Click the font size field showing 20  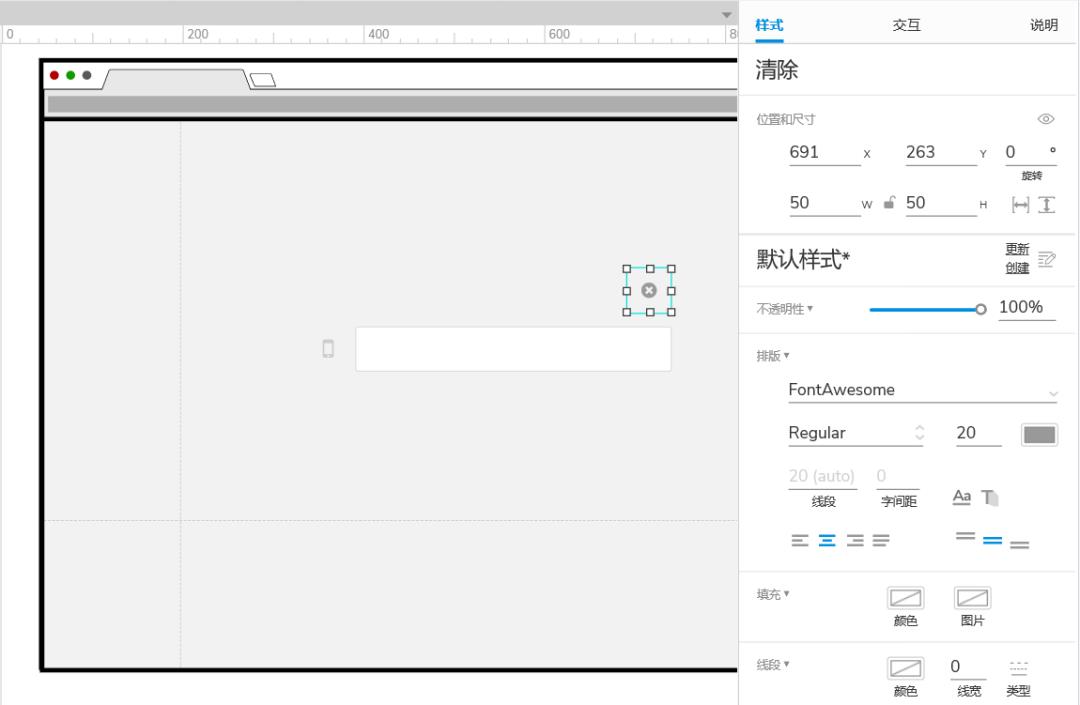pyautogui.click(x=978, y=433)
